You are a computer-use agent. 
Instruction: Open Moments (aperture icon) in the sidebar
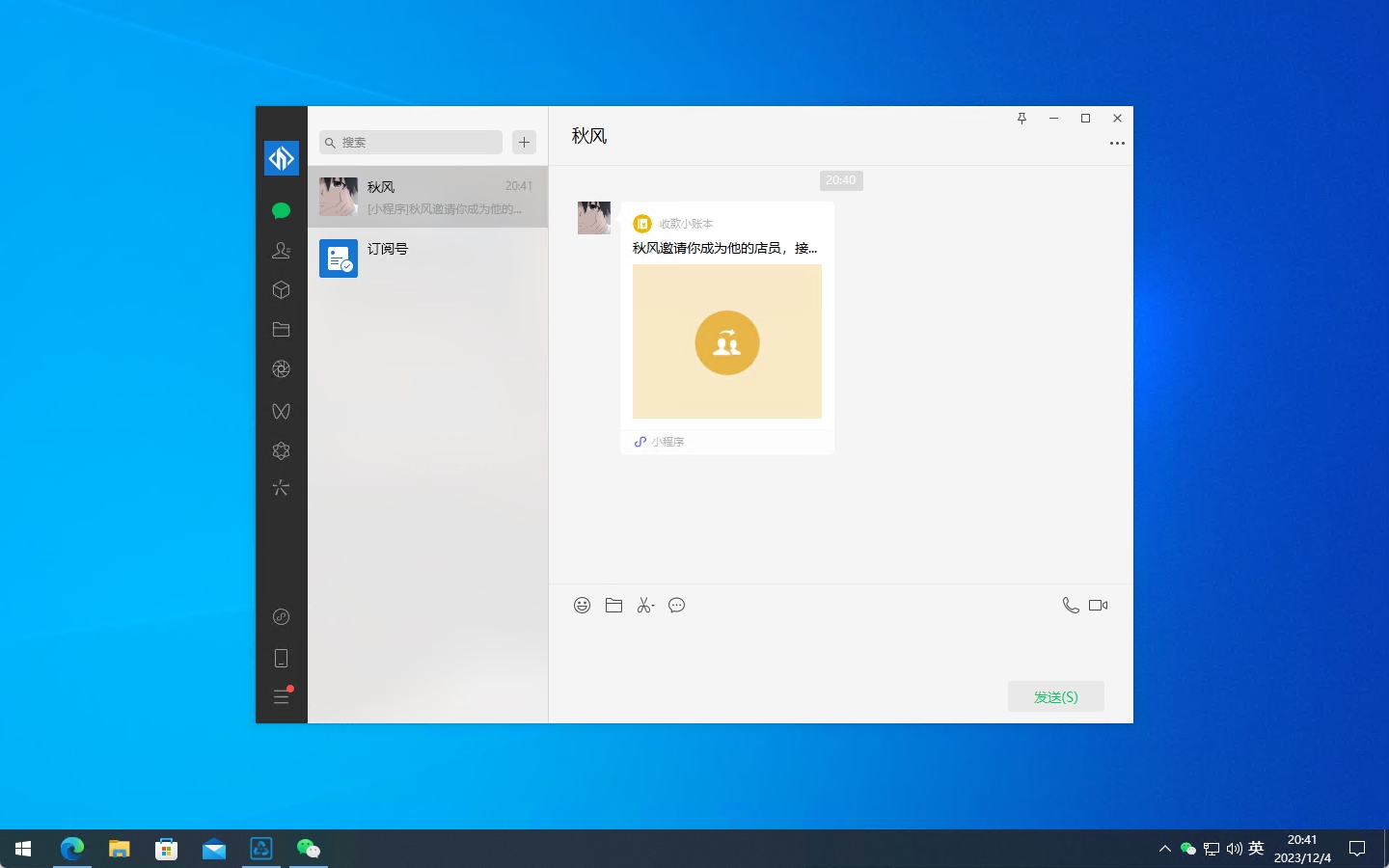coord(281,369)
